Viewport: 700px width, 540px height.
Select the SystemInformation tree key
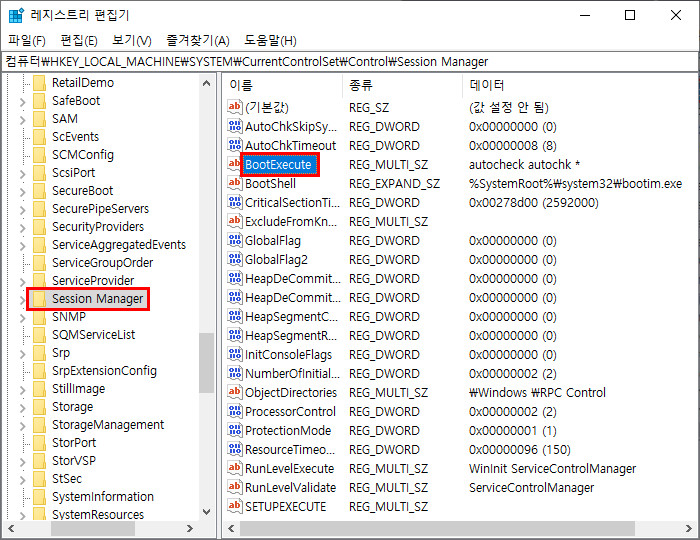103,497
